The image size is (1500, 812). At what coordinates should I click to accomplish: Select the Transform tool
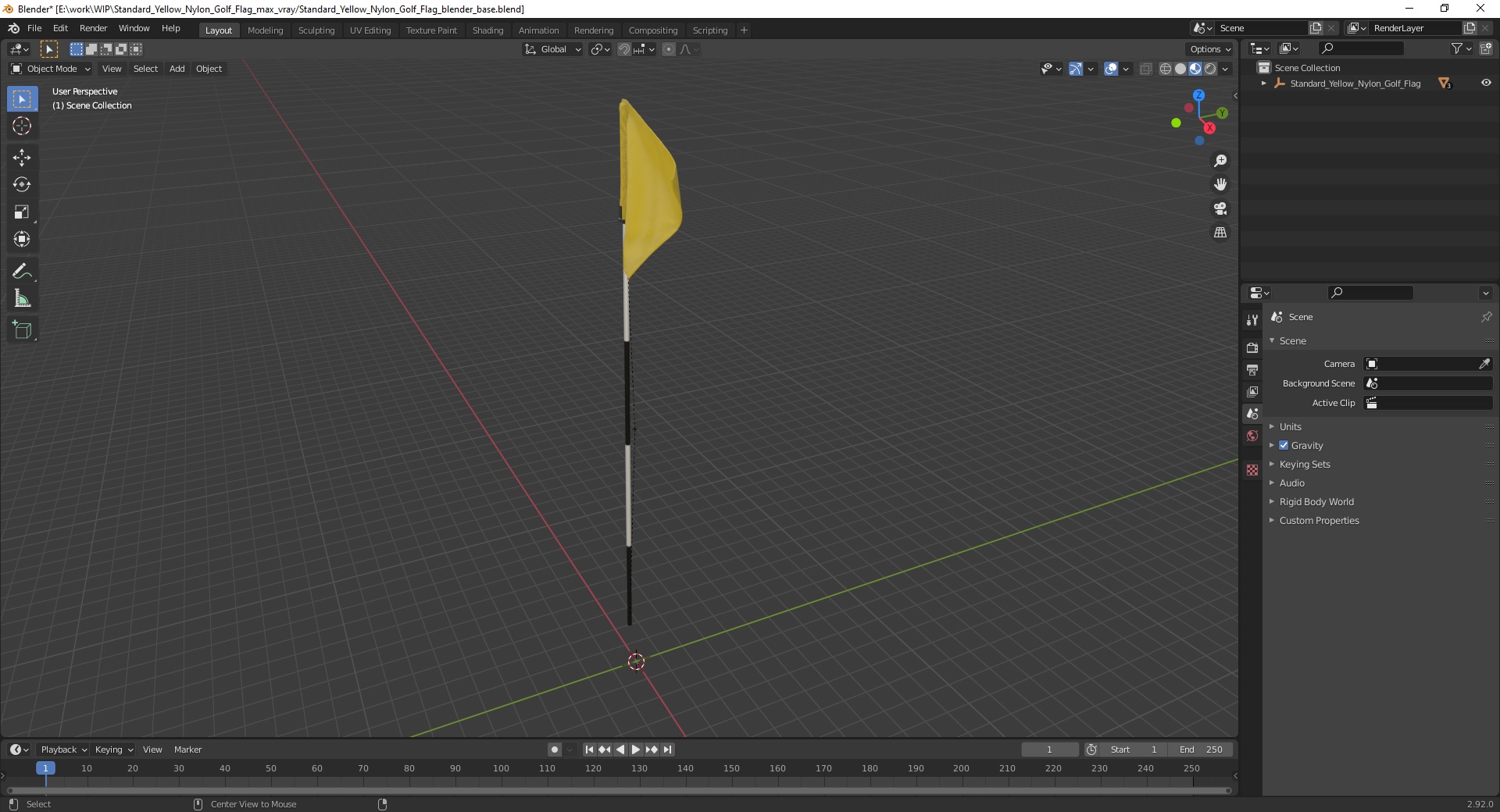click(x=22, y=240)
